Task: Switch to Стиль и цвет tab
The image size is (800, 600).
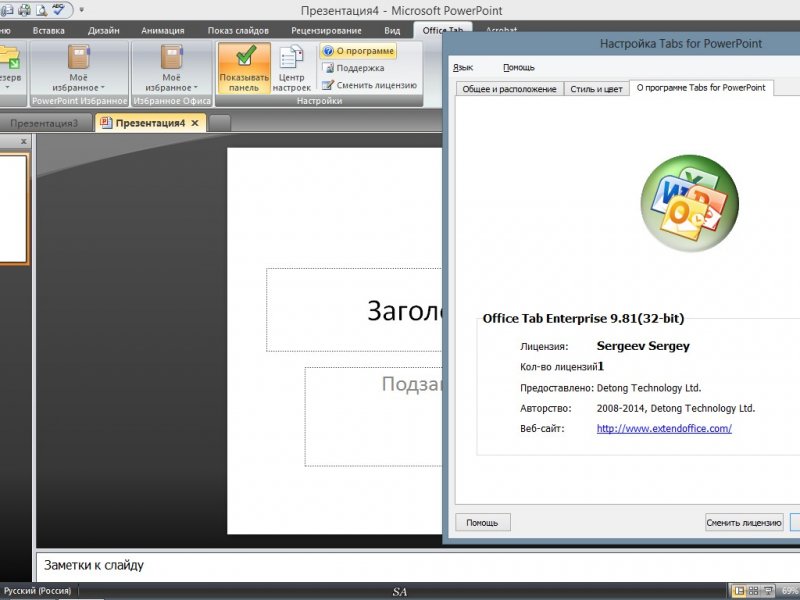Action: [x=596, y=89]
